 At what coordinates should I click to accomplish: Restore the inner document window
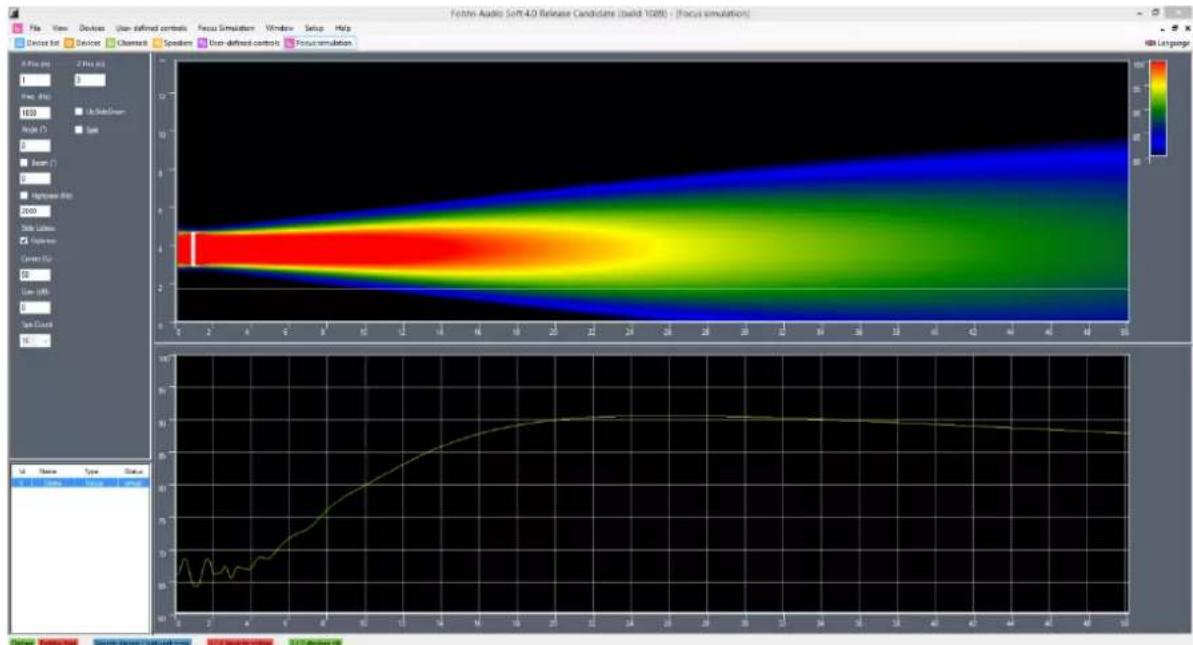point(1175,28)
